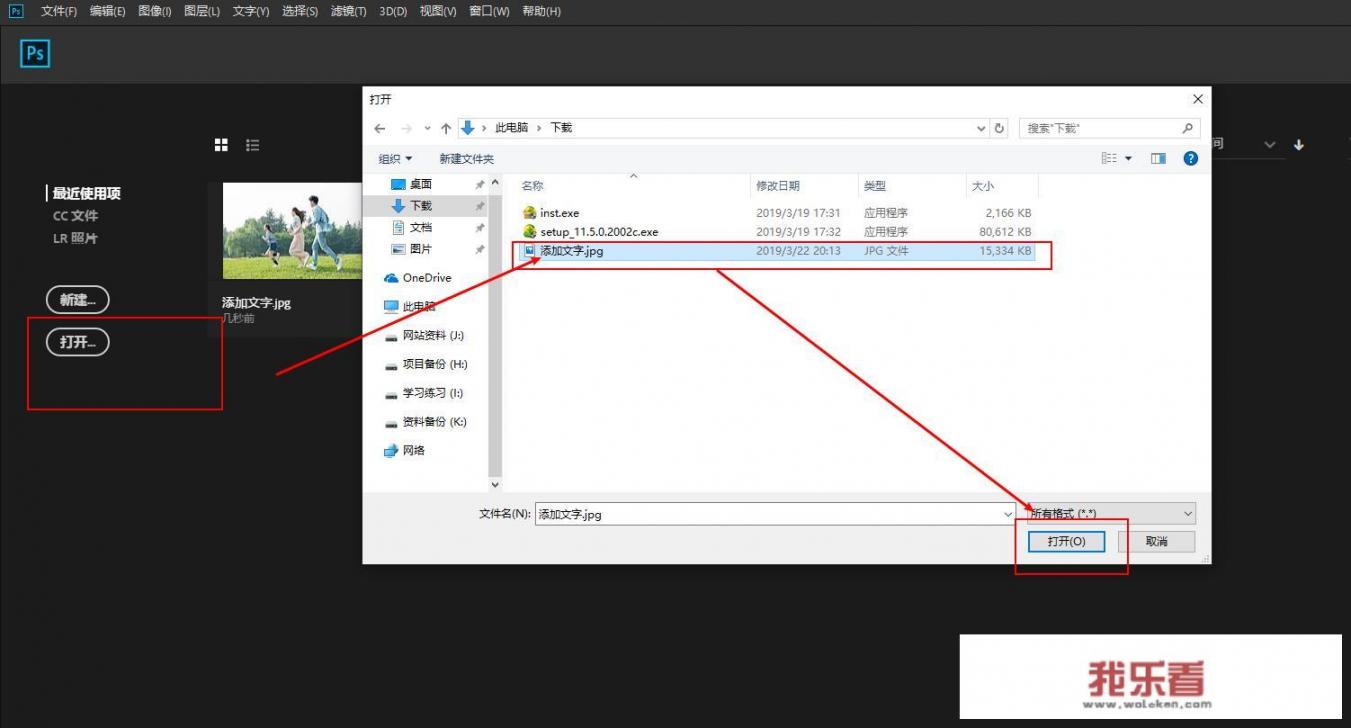Open the 编辑(E) menu
This screenshot has width=1351, height=728.
coord(107,11)
